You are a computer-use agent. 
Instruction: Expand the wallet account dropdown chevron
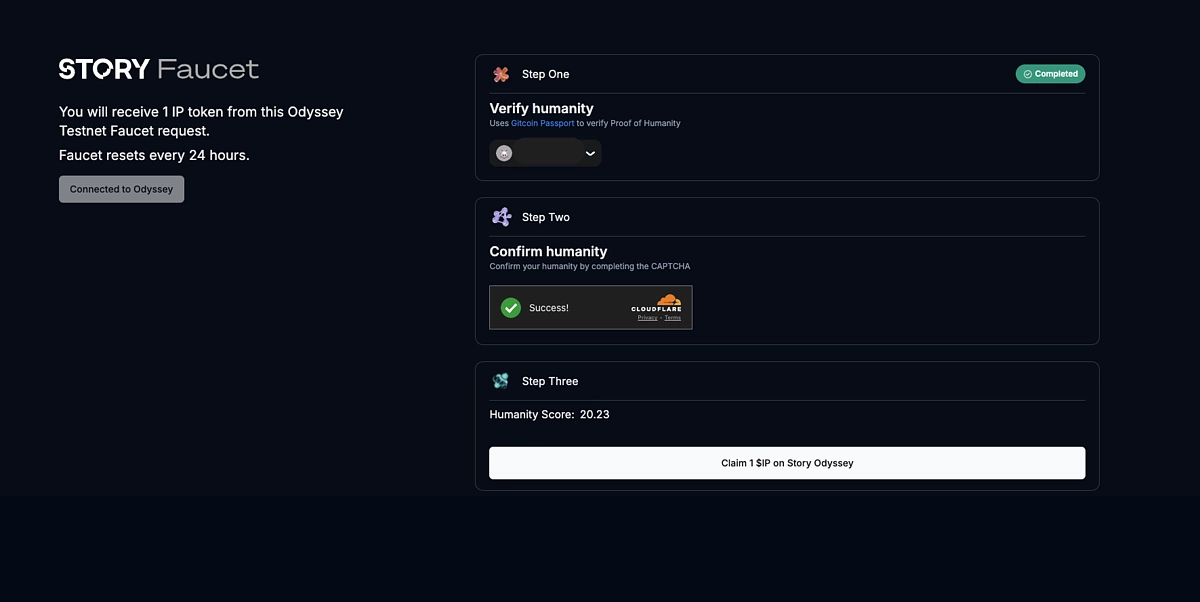click(x=590, y=153)
